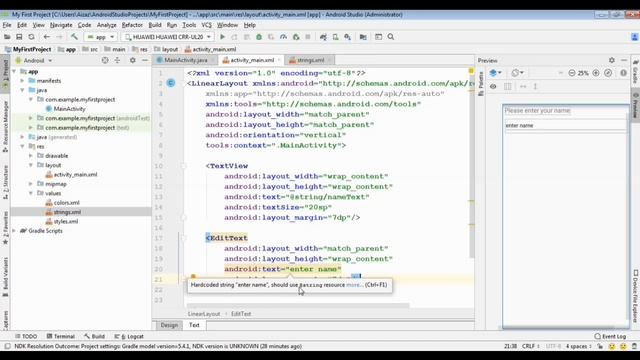Expand the drawable folder

pyautogui.click(x=31, y=156)
